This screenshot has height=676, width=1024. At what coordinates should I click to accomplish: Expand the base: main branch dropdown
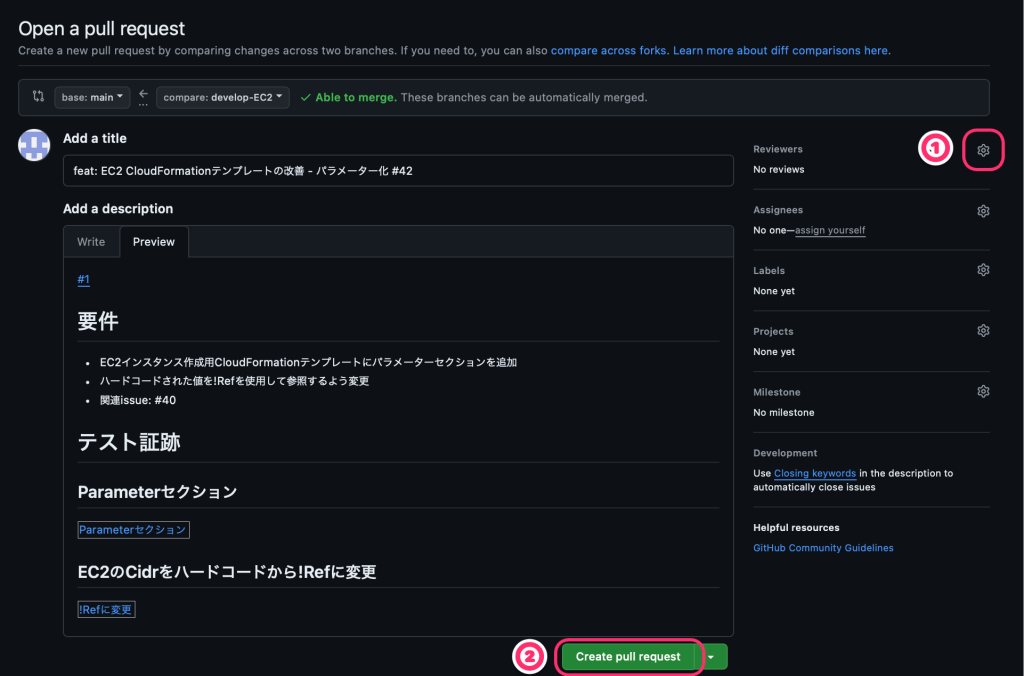[92, 97]
